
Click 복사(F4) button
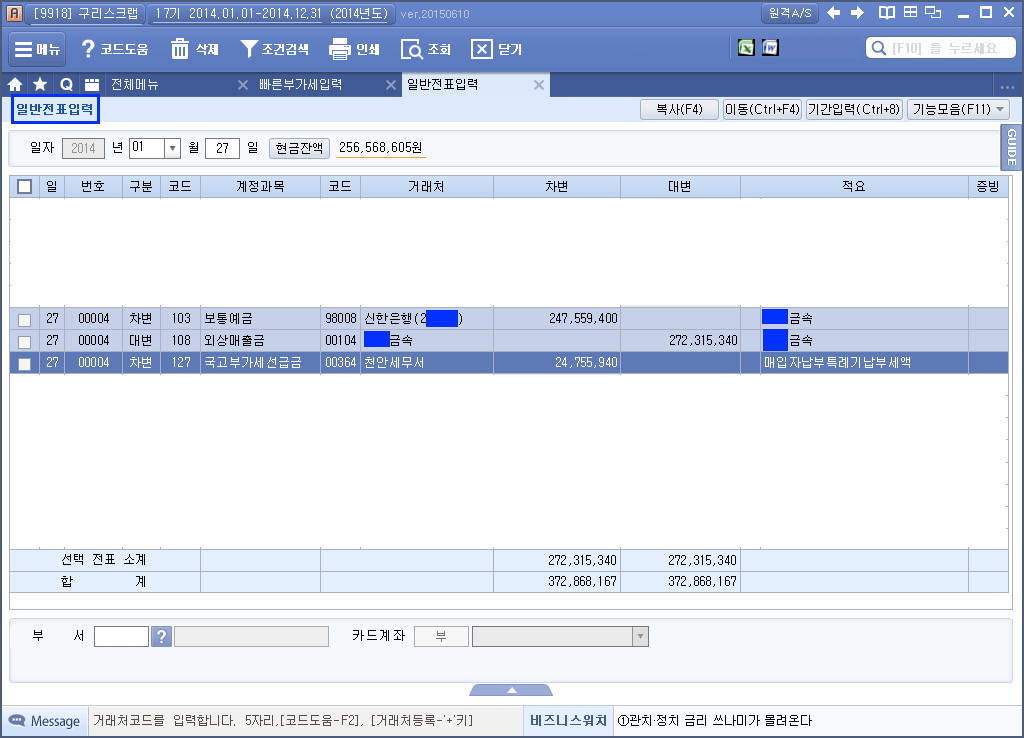679,109
